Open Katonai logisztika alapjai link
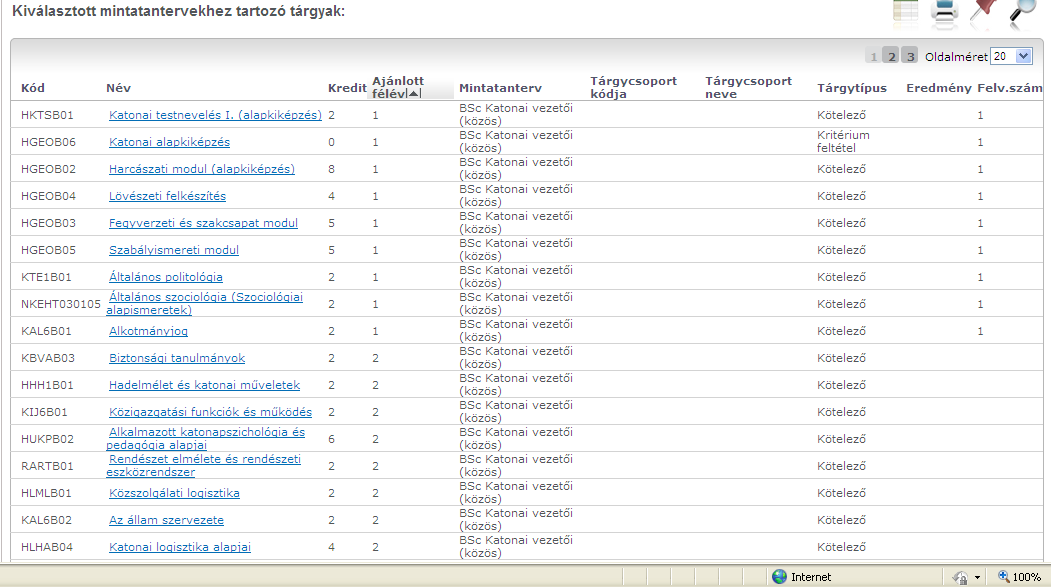The image size is (1051, 587). coord(180,547)
